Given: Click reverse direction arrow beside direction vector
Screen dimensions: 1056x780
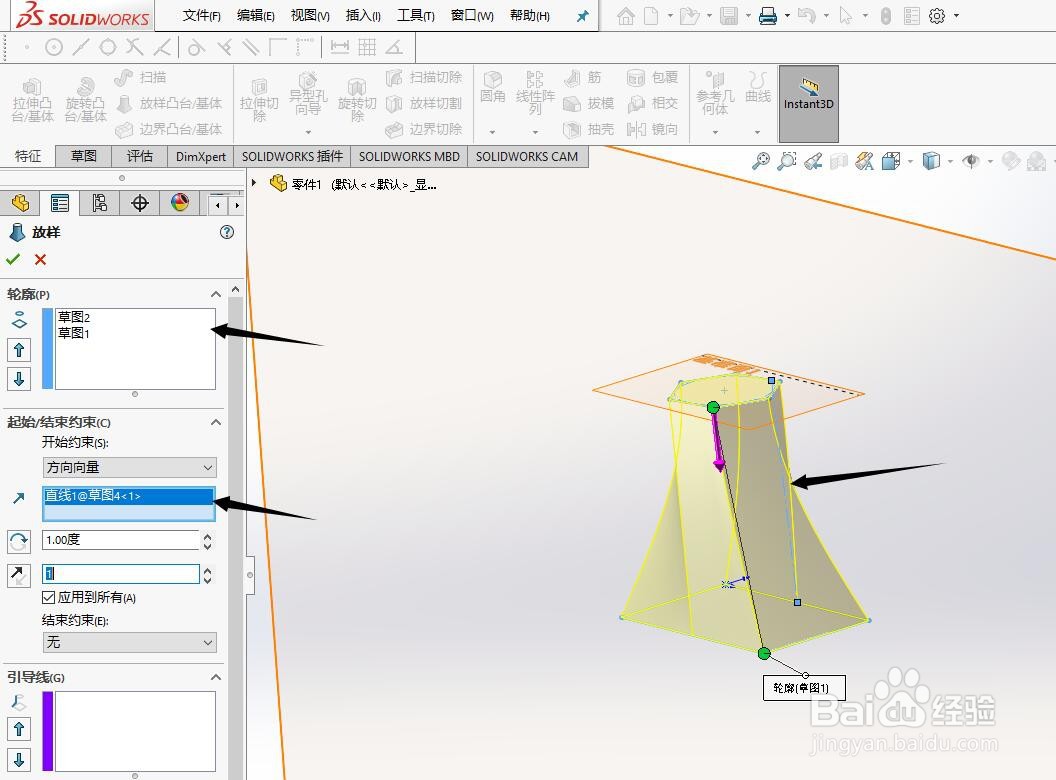Looking at the screenshot, I should pyautogui.click(x=18, y=498).
